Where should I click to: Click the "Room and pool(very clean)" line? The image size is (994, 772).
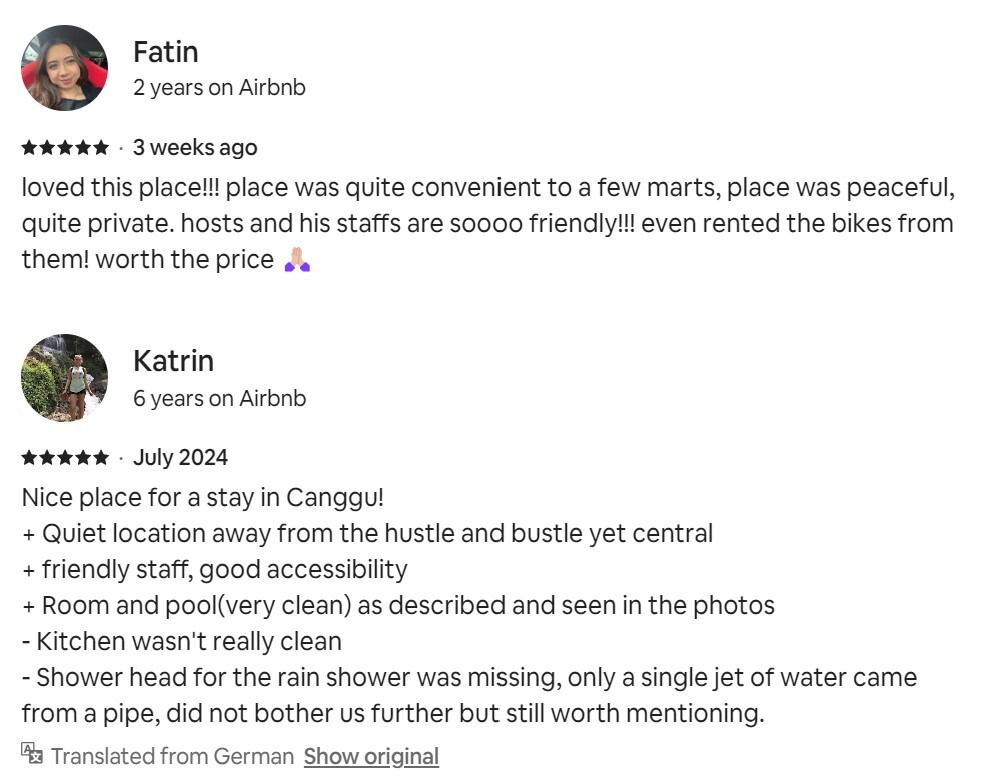[x=407, y=605]
